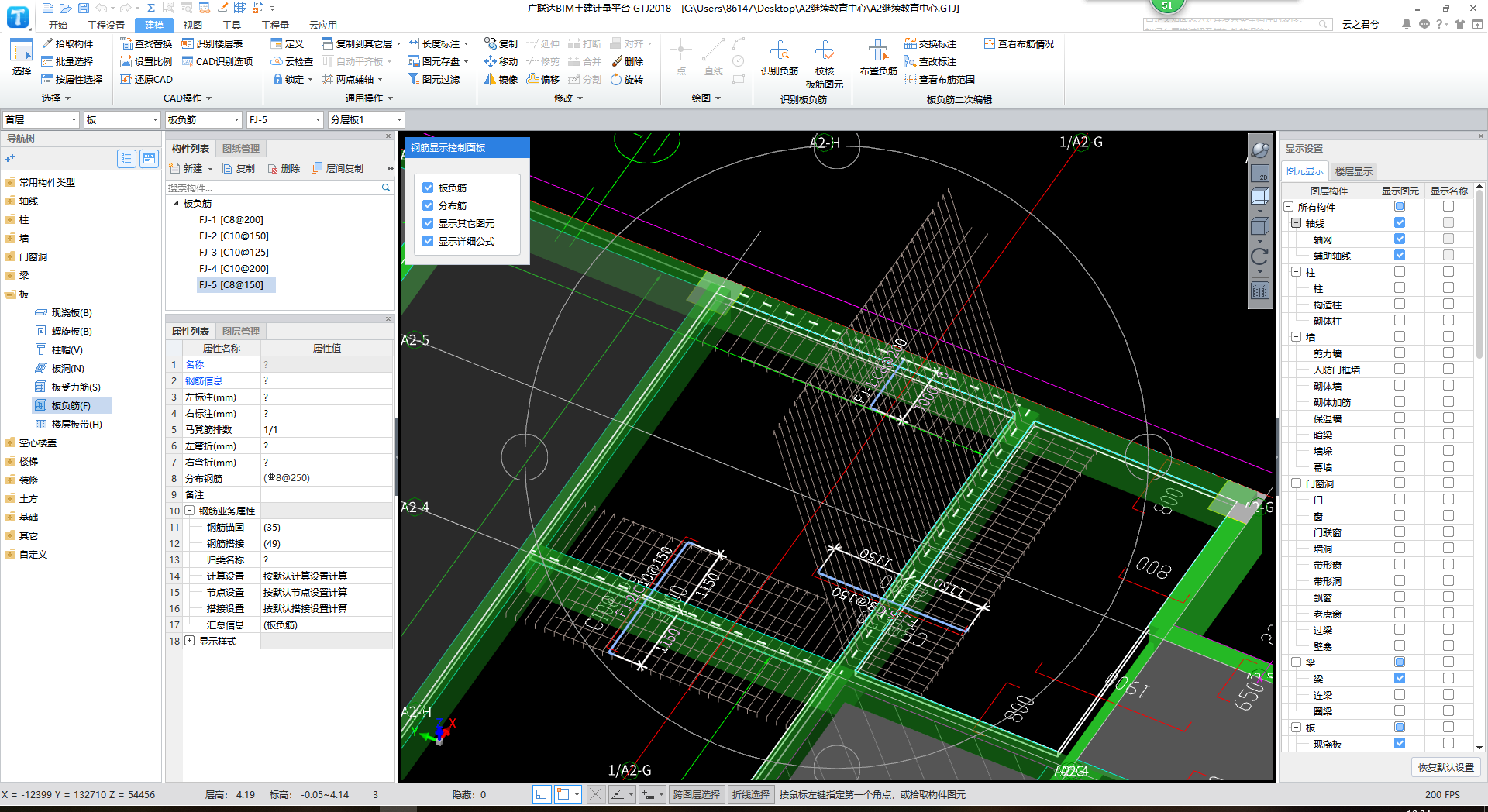Select the 旋转 rotate tool
The height and width of the screenshot is (812, 1488).
pos(627,79)
